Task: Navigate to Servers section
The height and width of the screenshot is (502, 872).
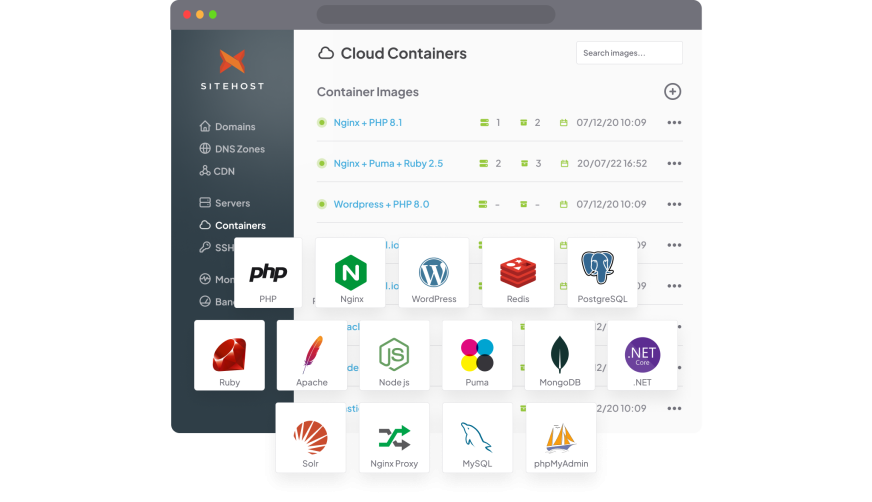Action: click(x=232, y=203)
